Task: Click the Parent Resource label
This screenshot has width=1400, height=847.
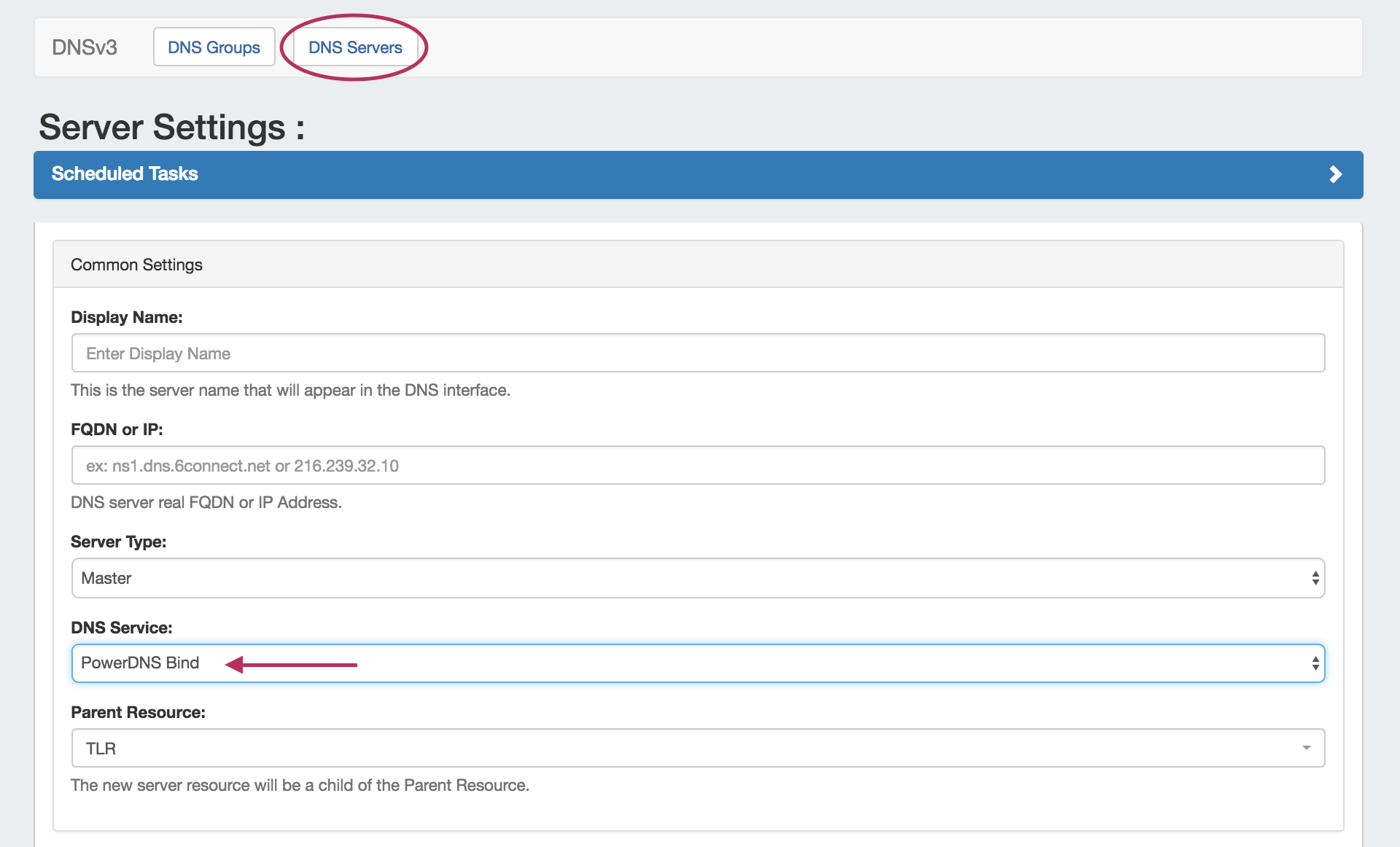Action: [138, 712]
